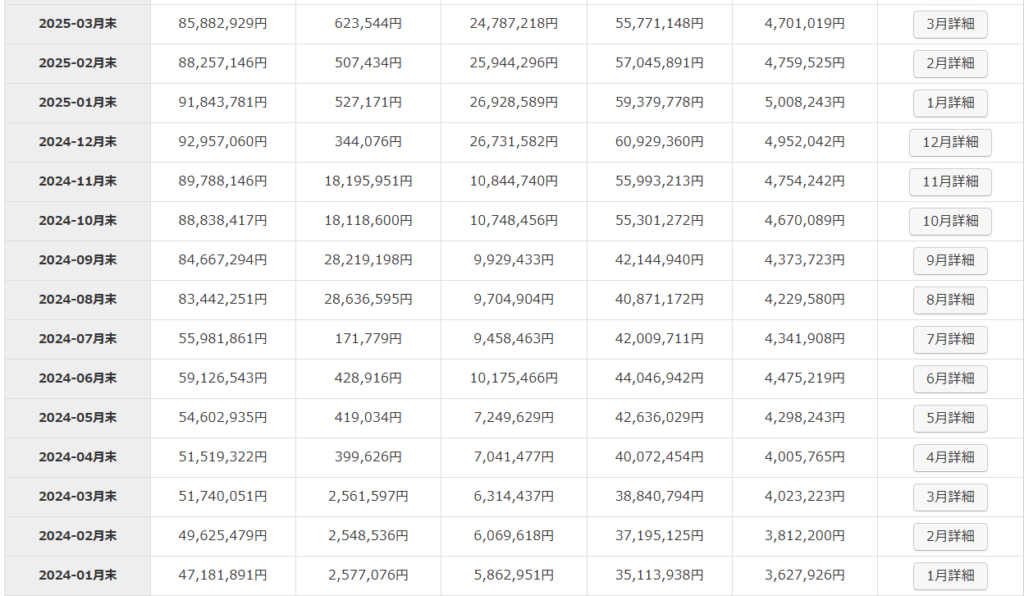The height and width of the screenshot is (596, 1024).
Task: Click the 2024 2月詳細 button
Action: (949, 536)
